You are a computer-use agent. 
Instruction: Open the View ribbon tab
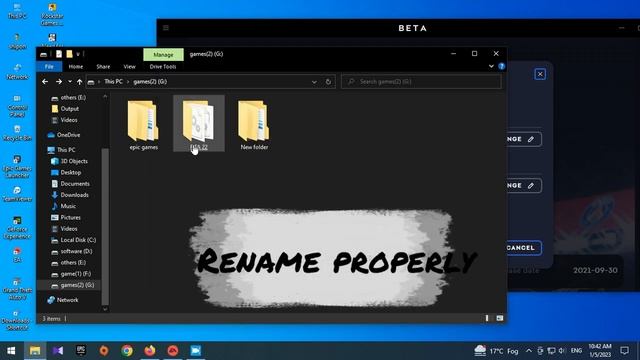pyautogui.click(x=129, y=67)
